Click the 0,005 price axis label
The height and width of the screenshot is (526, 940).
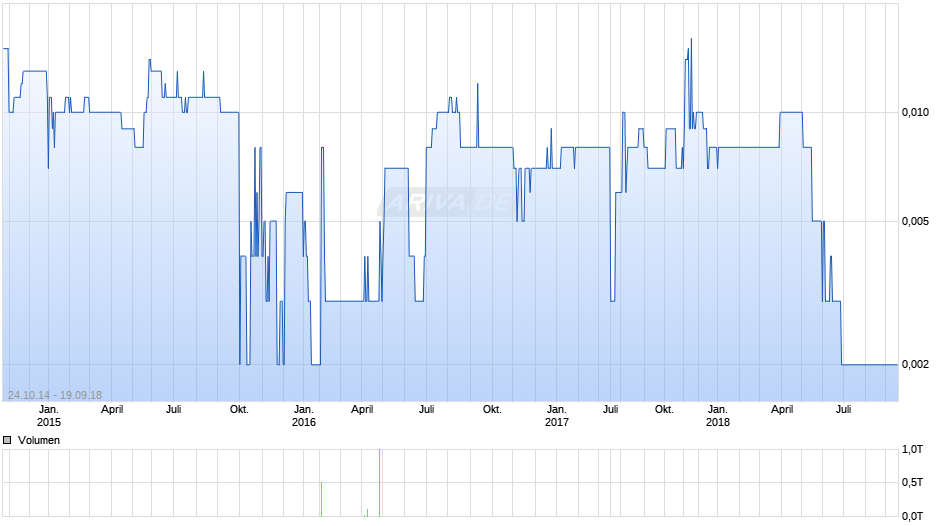click(915, 221)
